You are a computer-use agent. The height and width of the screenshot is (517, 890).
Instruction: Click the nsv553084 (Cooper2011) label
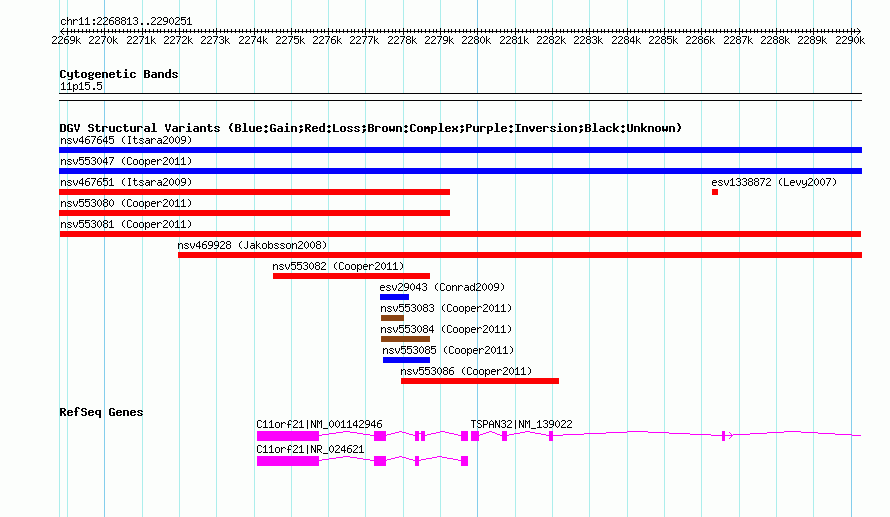[446, 329]
